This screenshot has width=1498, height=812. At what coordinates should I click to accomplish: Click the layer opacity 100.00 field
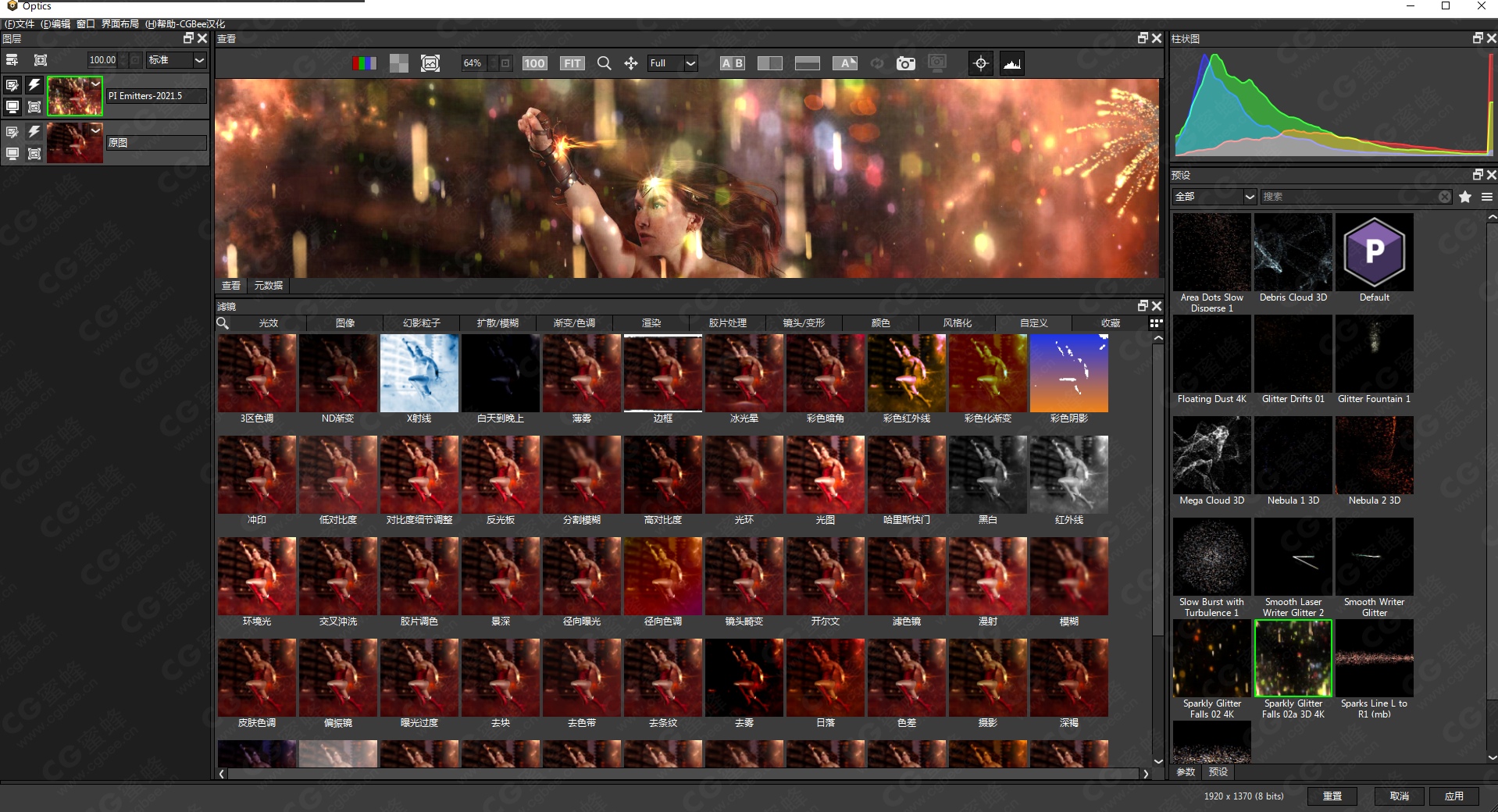click(102, 60)
